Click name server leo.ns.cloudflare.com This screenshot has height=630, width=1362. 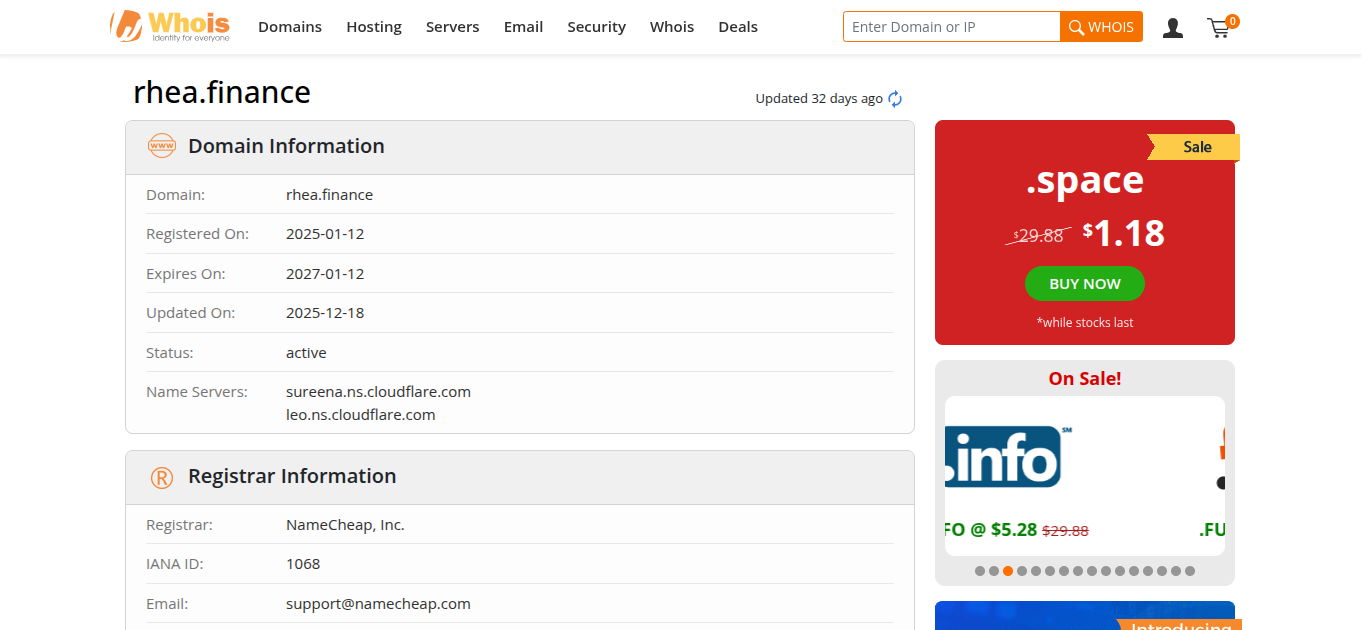(361, 415)
